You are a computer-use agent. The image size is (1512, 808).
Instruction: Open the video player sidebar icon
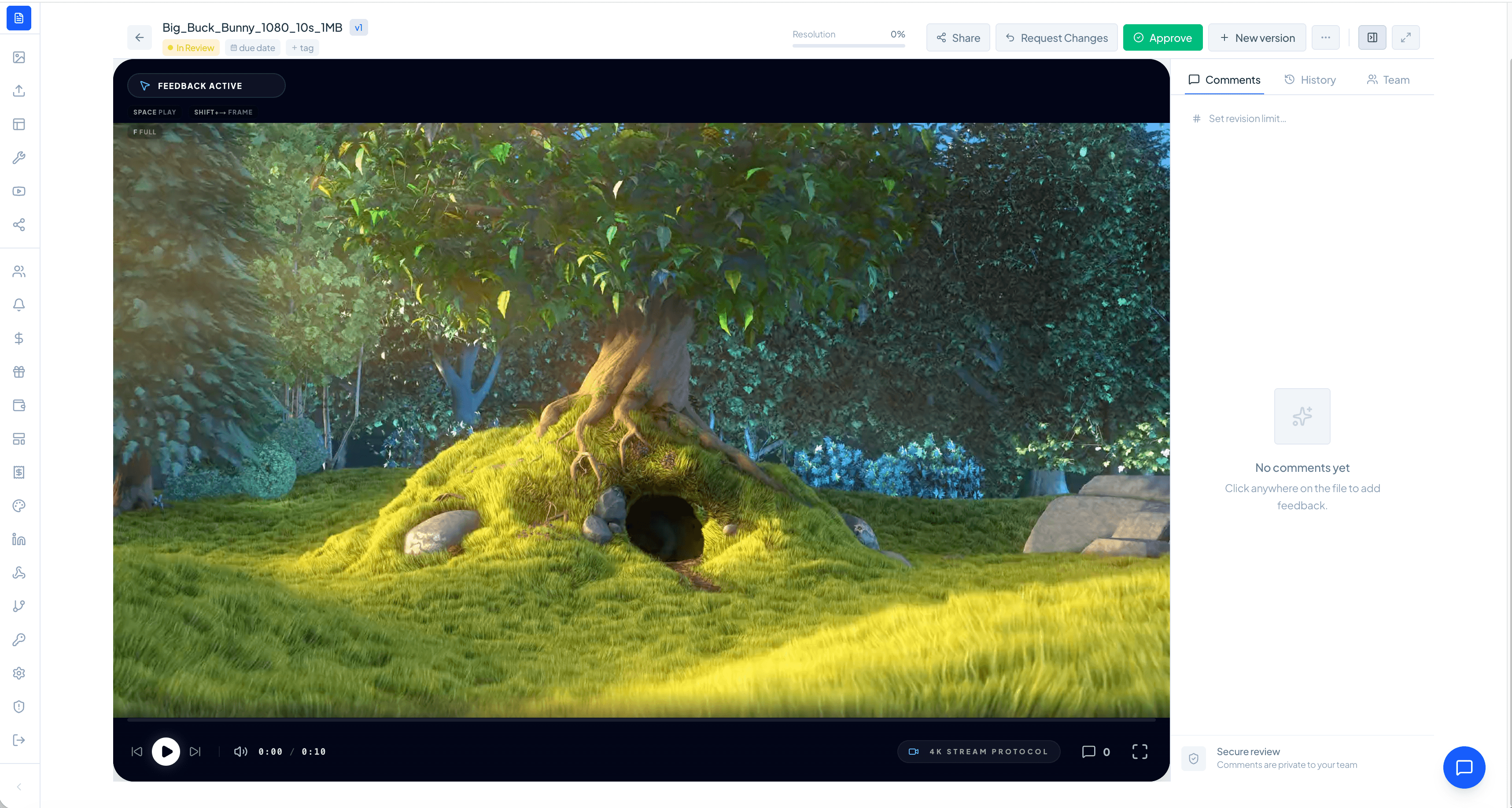pyautogui.click(x=19, y=192)
